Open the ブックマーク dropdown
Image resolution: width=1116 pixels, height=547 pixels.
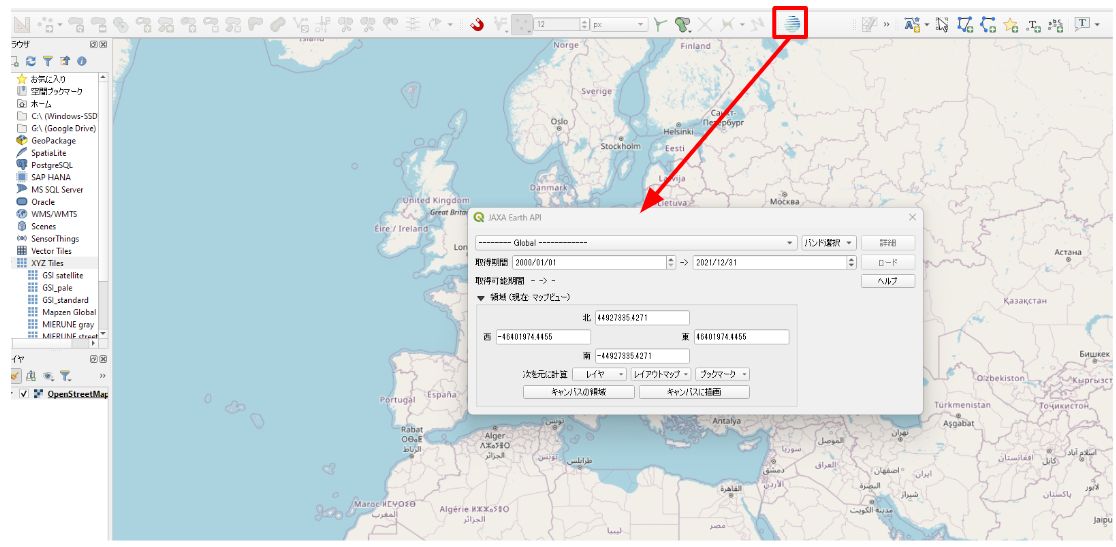(722, 374)
